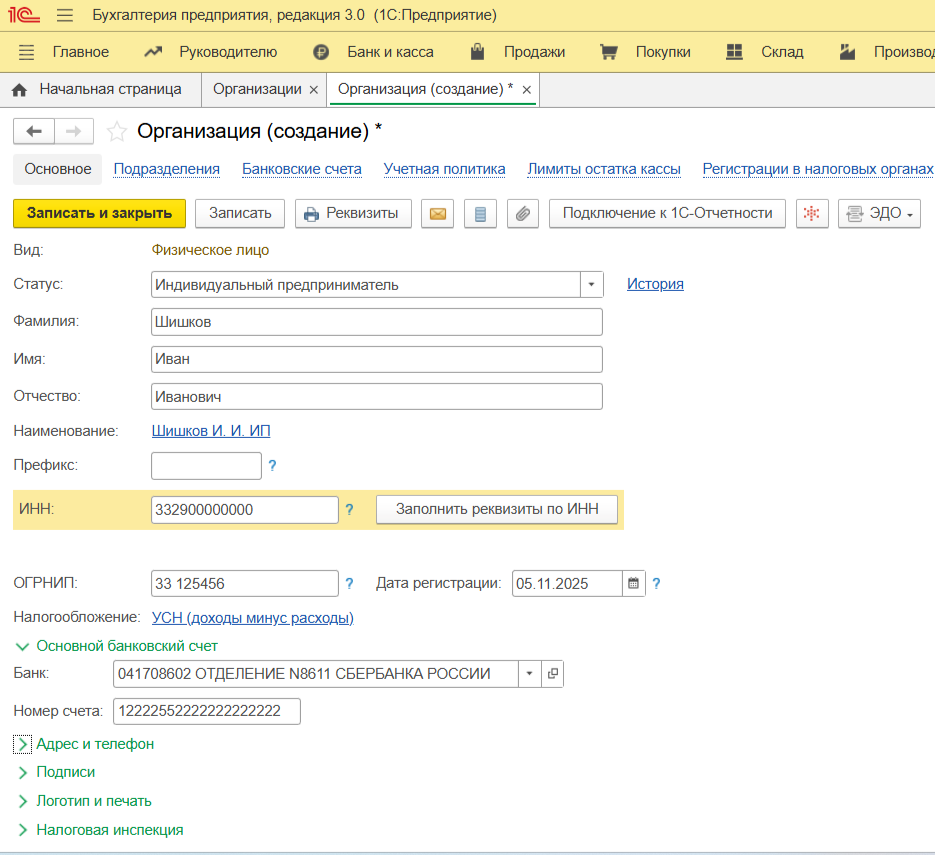Image resolution: width=935 pixels, height=855 pixels.
Task: Switch to the Банковские счета tab
Action: [301, 169]
